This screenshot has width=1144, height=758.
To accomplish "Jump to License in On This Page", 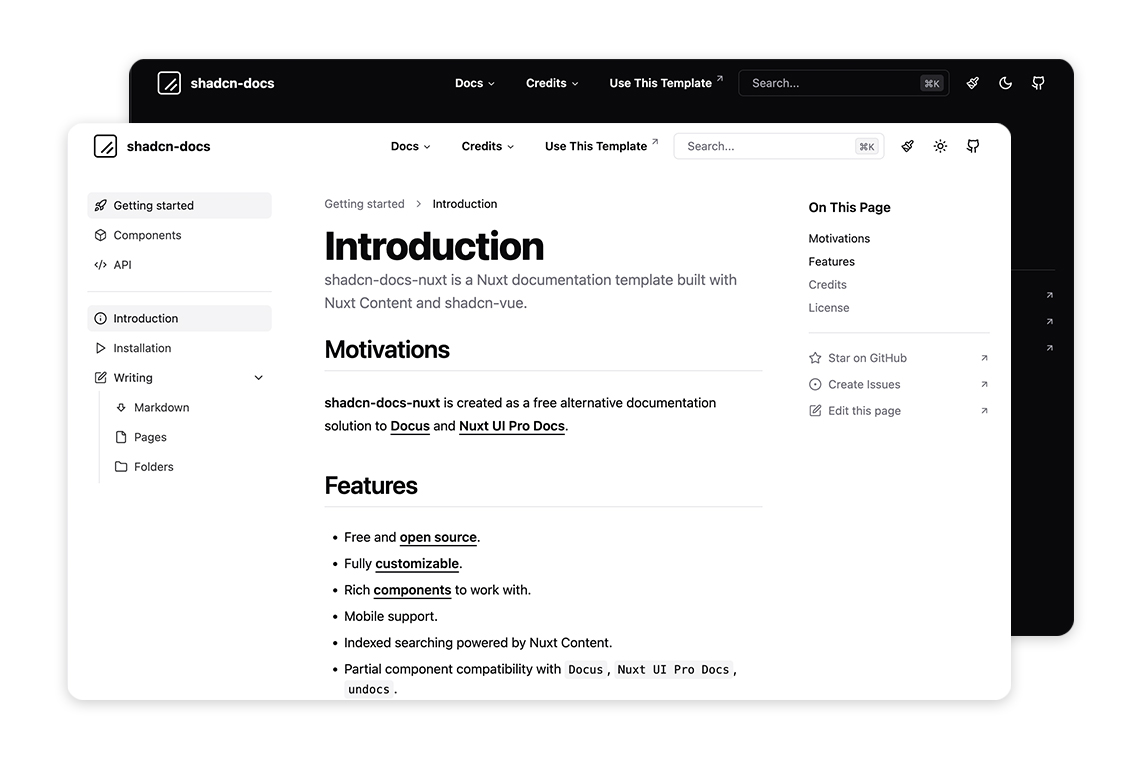I will (x=829, y=308).
